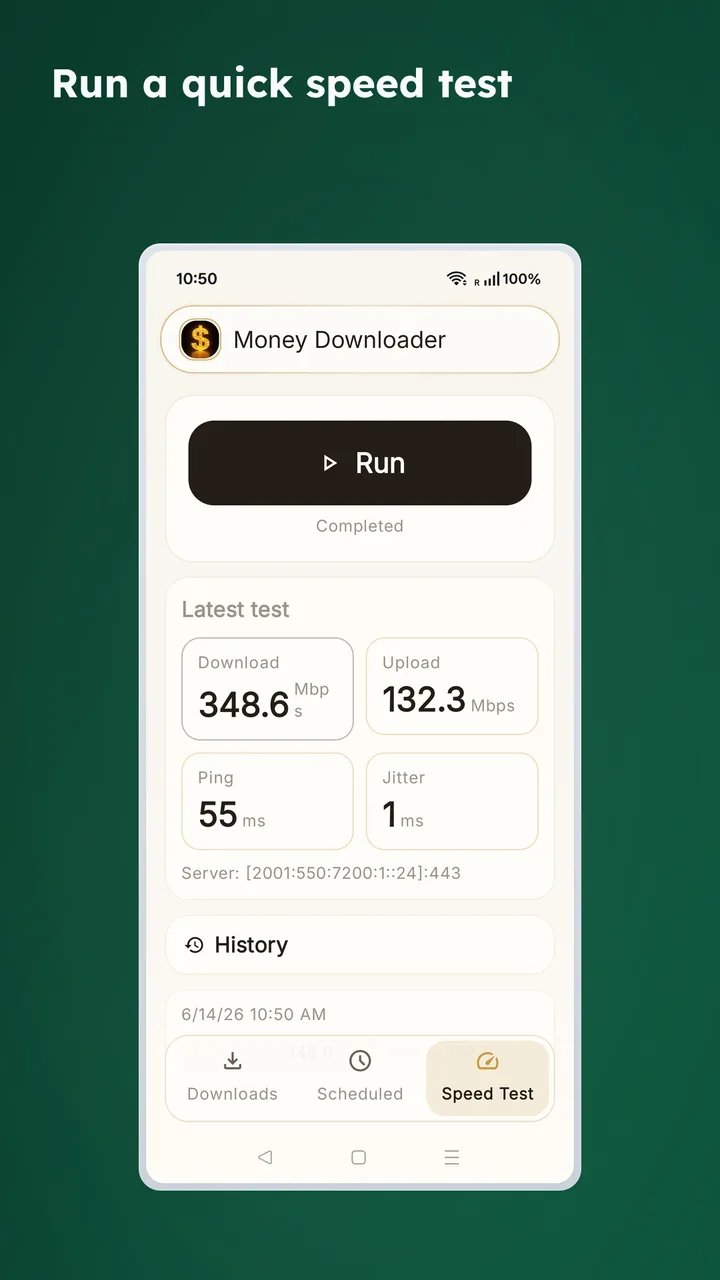720x1280 pixels.
Task: Switch to the Downloads tab
Action: coord(232,1077)
